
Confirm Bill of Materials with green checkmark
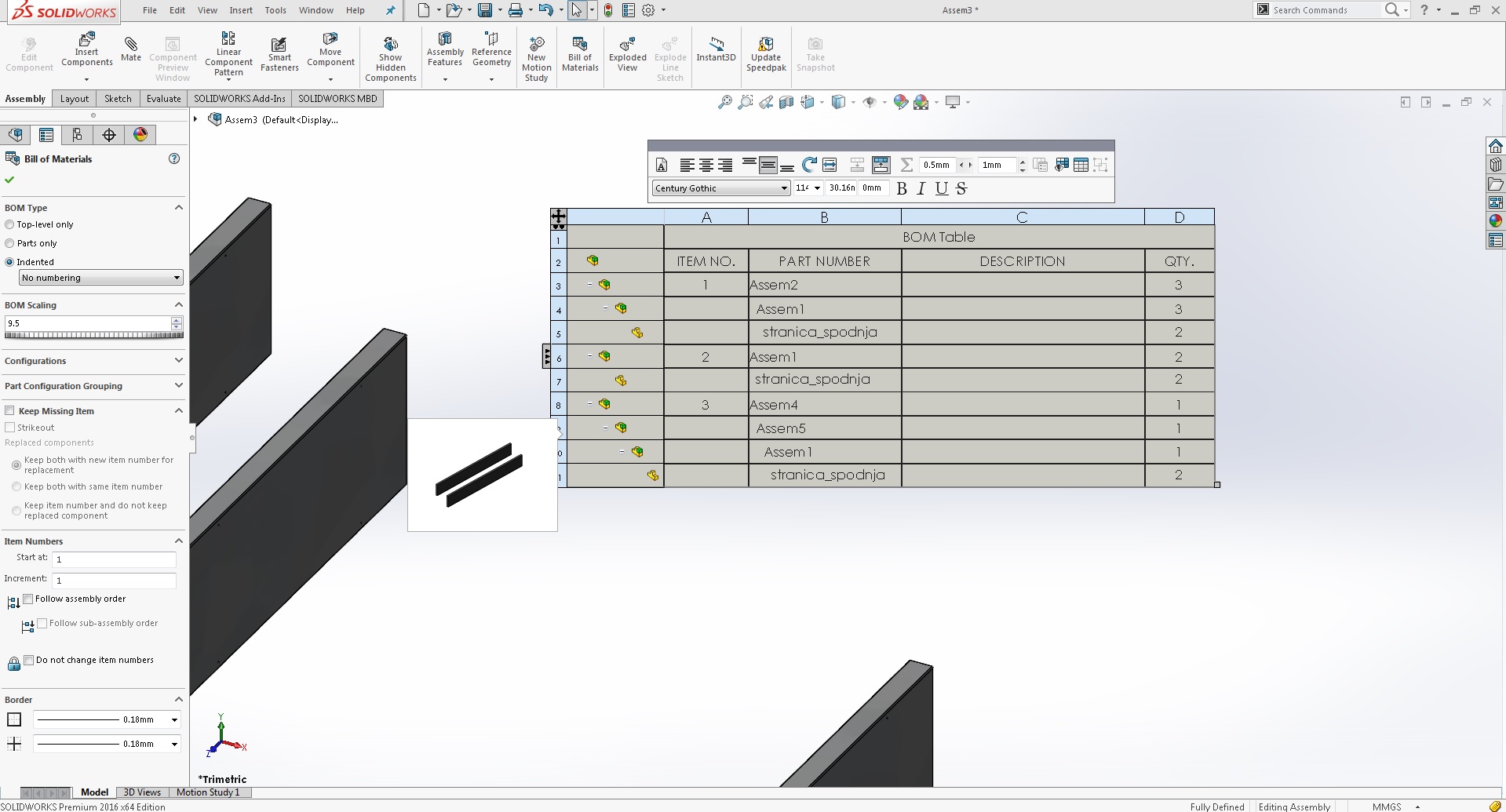point(9,180)
